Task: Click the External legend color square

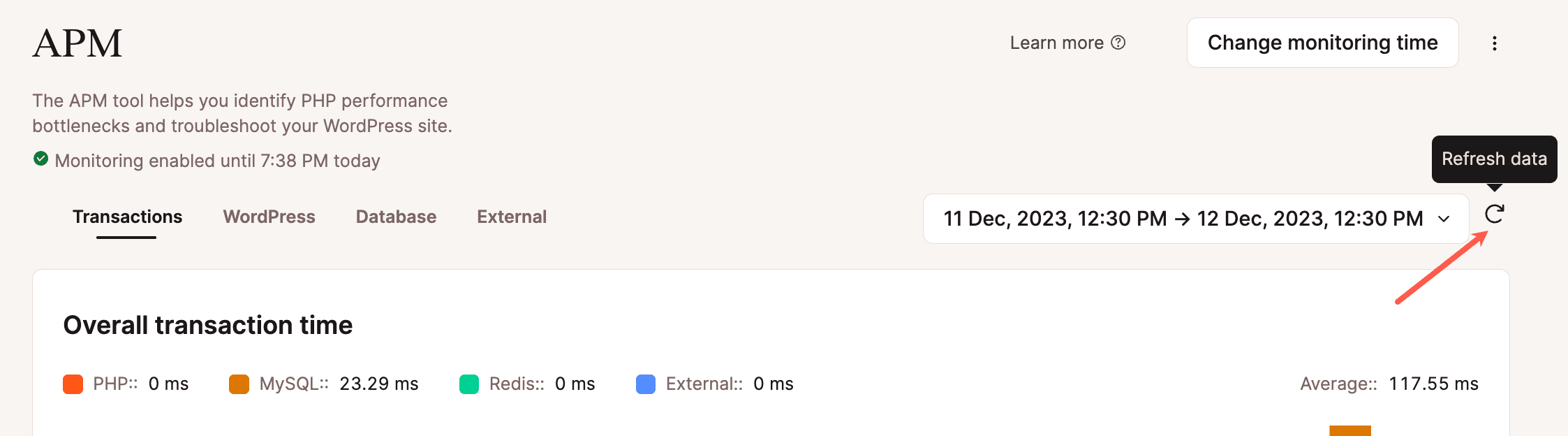Action: tap(646, 384)
